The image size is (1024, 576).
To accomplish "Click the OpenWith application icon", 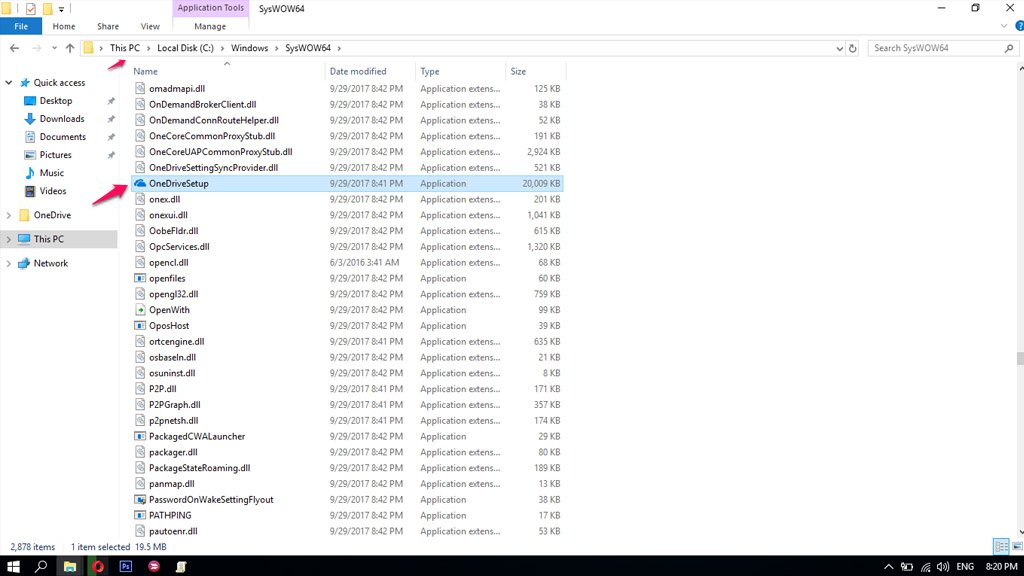I will (140, 310).
